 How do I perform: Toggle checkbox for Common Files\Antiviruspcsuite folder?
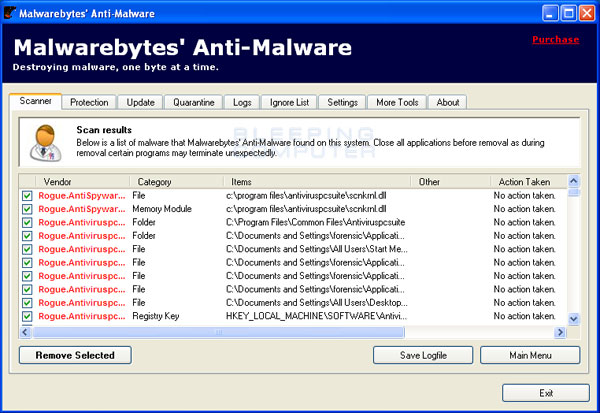27,222
